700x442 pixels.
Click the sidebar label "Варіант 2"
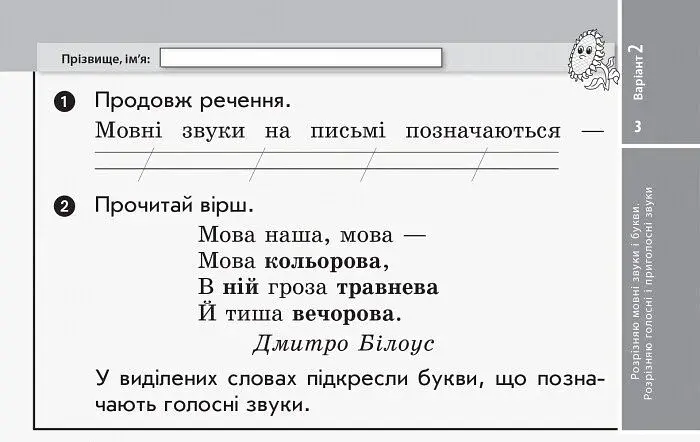pos(638,71)
